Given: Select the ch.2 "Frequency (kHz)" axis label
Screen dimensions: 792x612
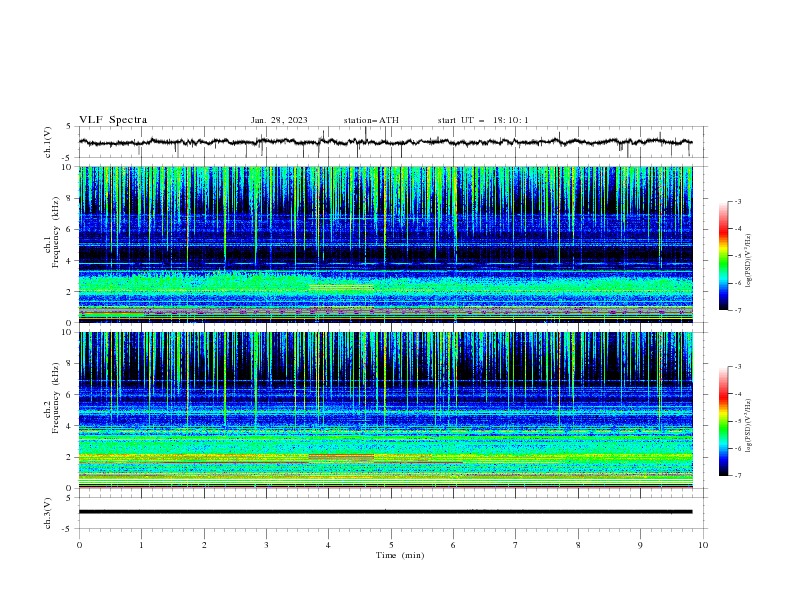Looking at the screenshot, I should 55,398.
